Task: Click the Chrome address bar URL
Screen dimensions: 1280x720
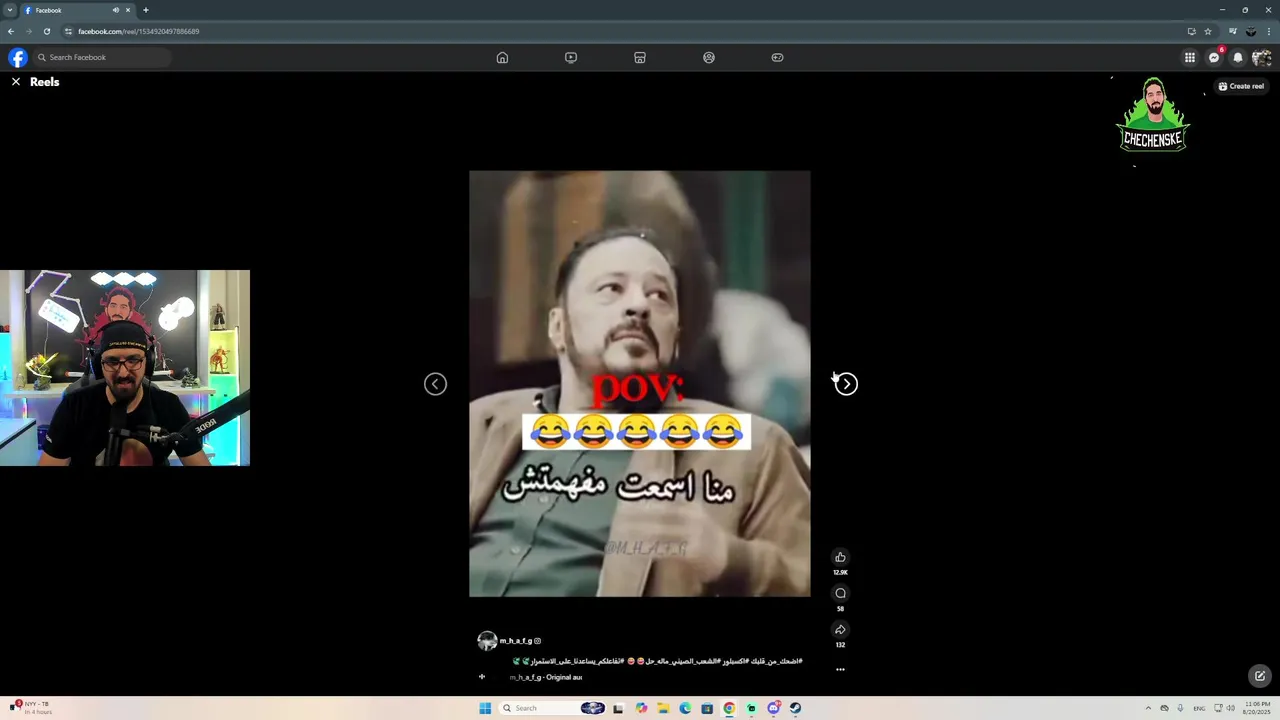Action: coord(139,31)
